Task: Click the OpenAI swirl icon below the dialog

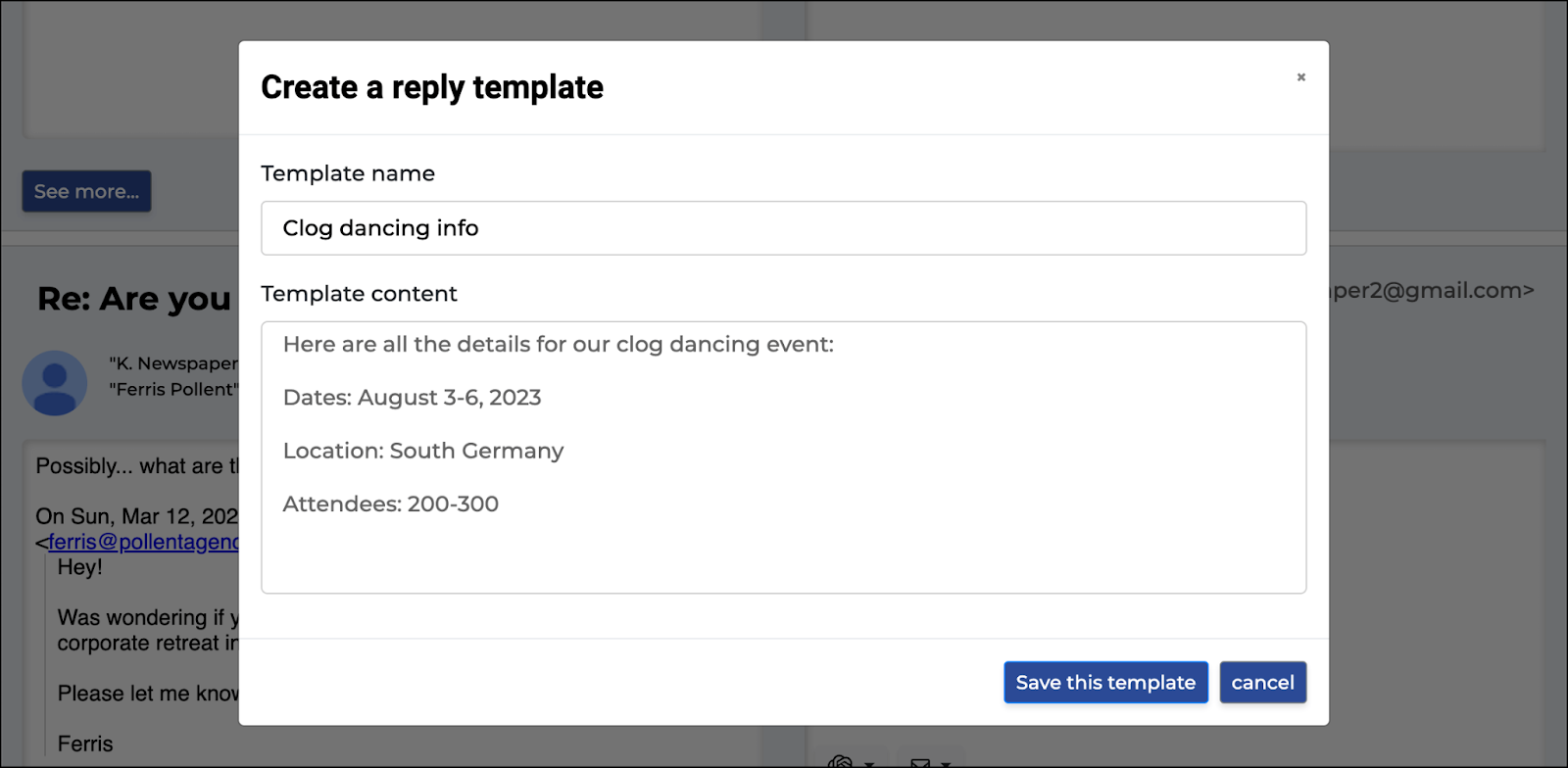Action: point(840,762)
